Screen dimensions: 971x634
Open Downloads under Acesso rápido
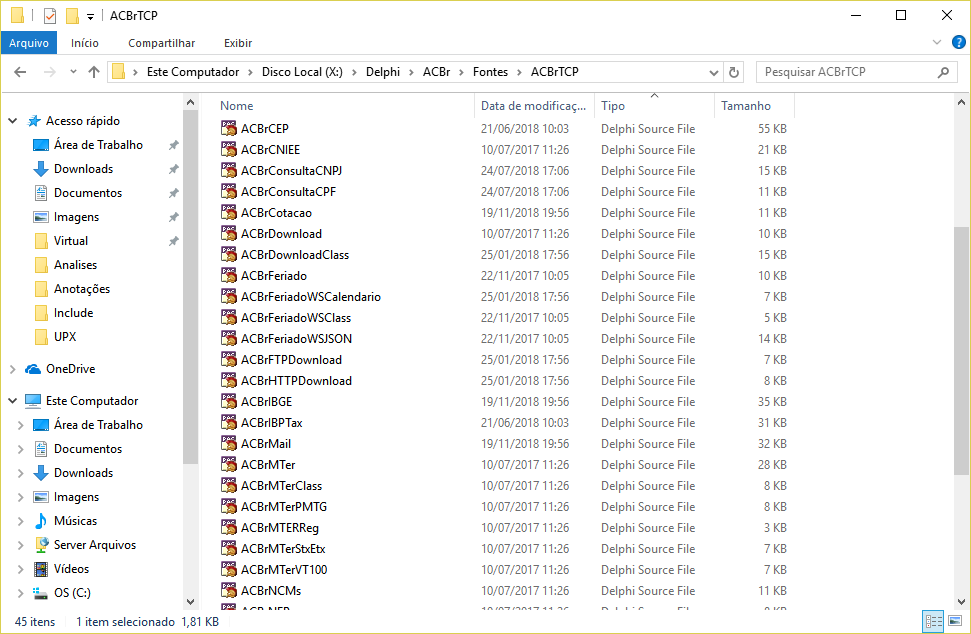pyautogui.click(x=83, y=169)
